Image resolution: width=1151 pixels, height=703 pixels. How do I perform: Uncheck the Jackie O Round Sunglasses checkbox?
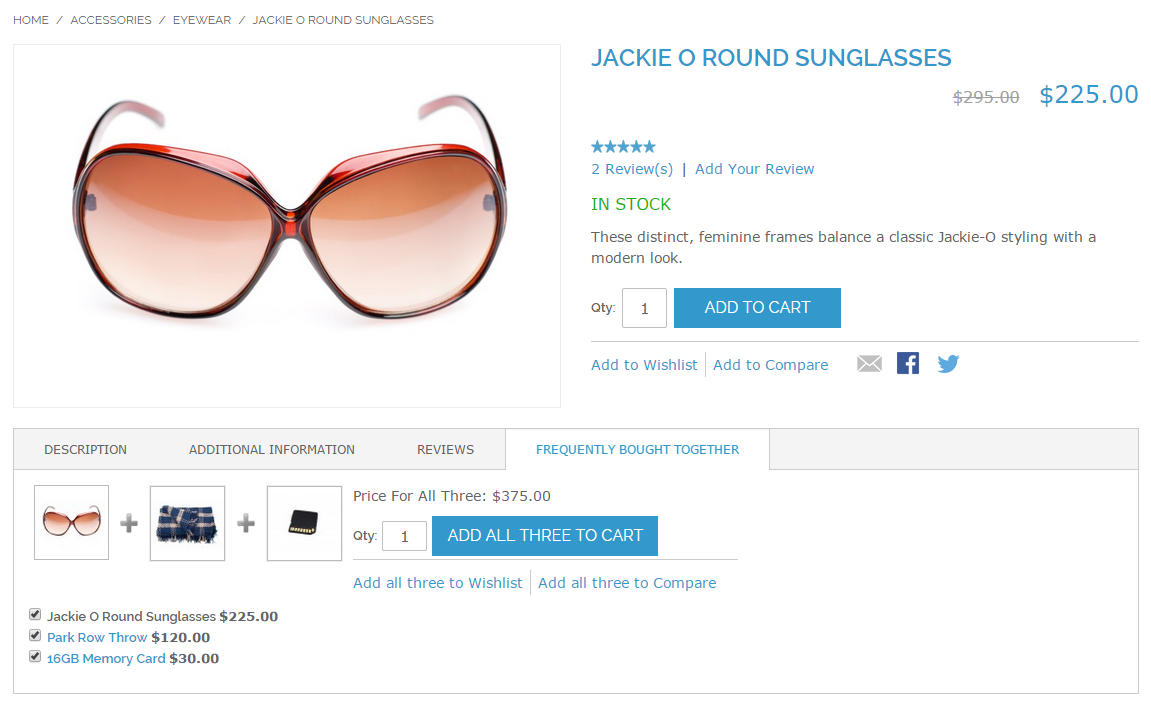pos(35,614)
